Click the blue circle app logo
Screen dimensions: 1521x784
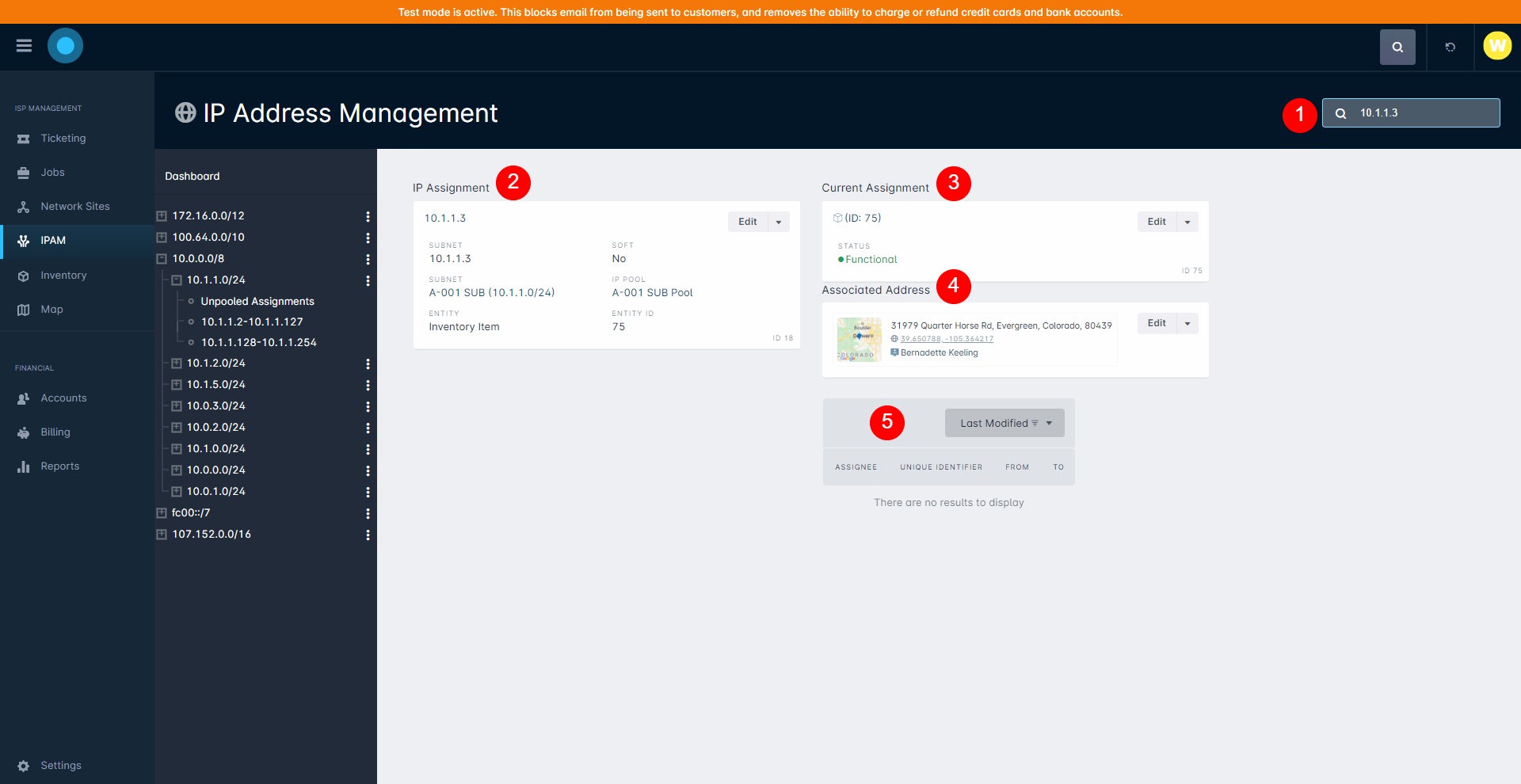(x=65, y=46)
